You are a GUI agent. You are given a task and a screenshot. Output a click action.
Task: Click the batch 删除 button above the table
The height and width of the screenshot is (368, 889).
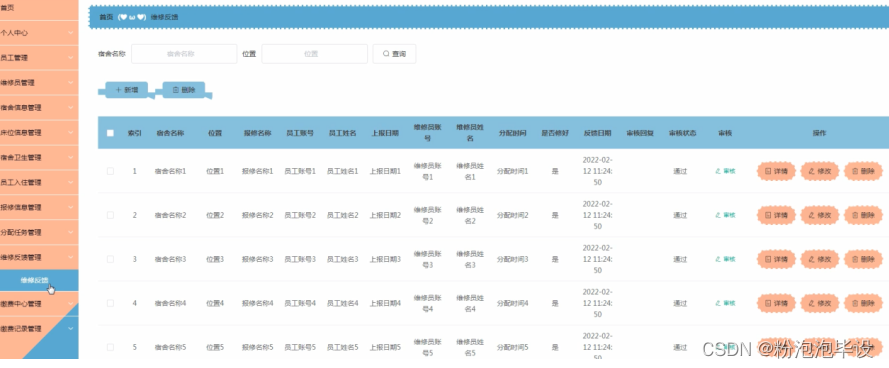184,90
